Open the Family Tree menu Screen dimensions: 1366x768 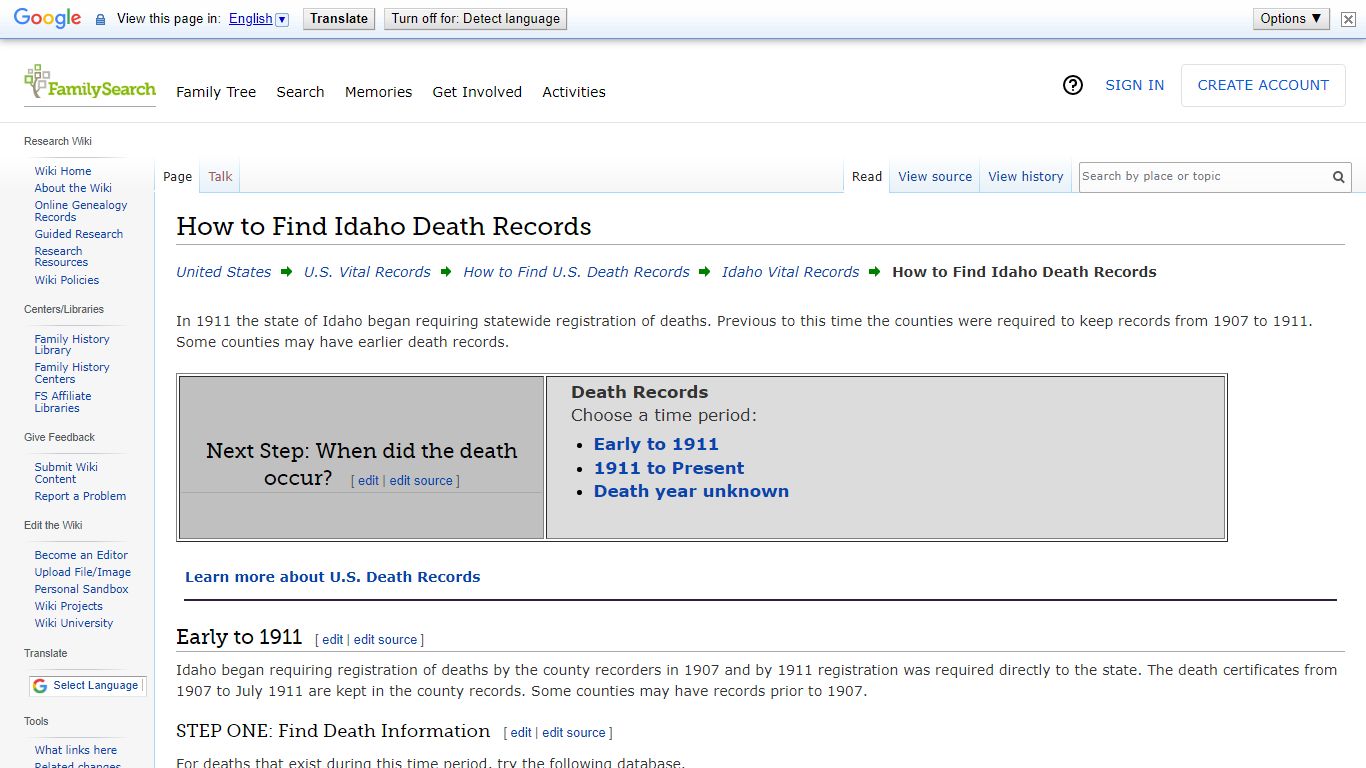click(x=216, y=92)
